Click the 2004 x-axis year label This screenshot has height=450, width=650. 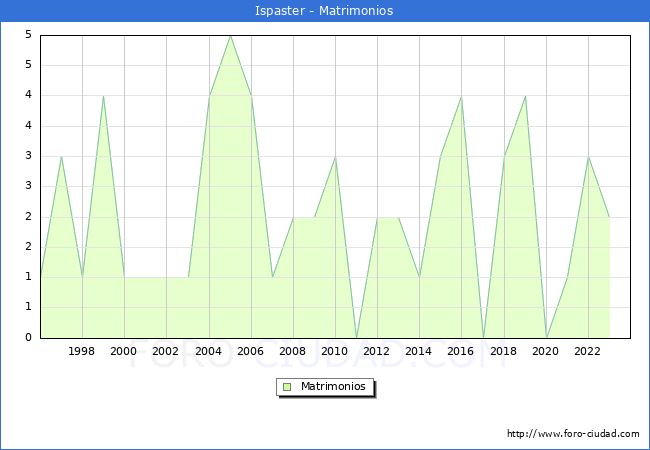coord(209,351)
